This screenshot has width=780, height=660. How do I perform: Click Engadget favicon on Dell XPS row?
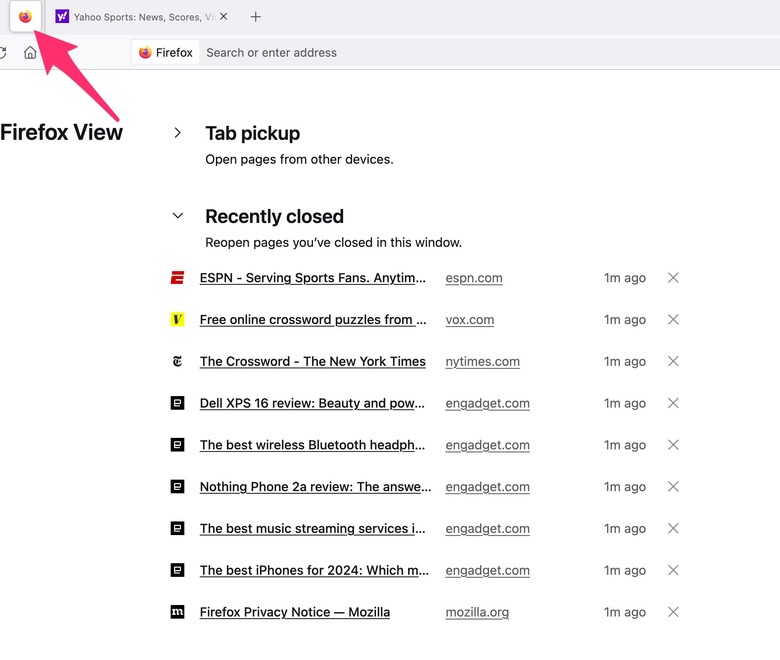[178, 403]
